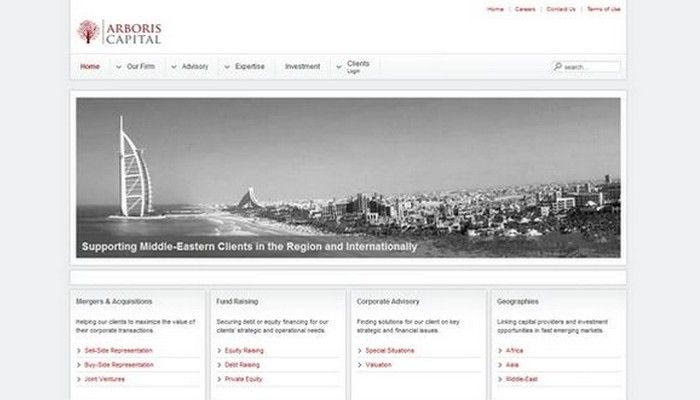This screenshot has height=400, width=700.
Task: Open the Special Situations link
Action: 389,351
